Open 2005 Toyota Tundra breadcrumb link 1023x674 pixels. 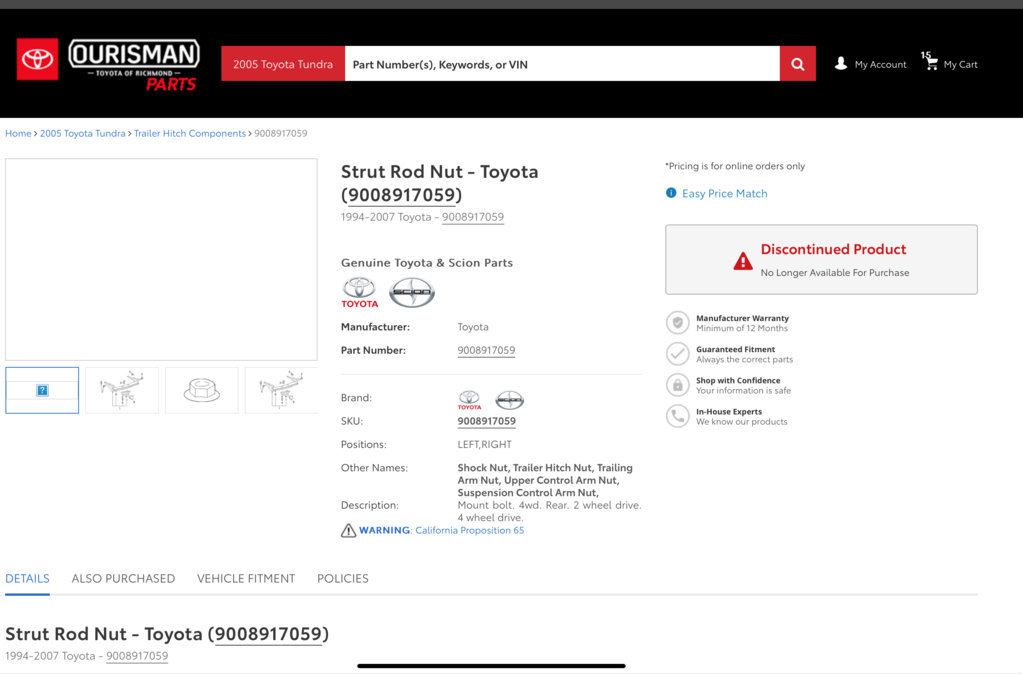[x=83, y=133]
